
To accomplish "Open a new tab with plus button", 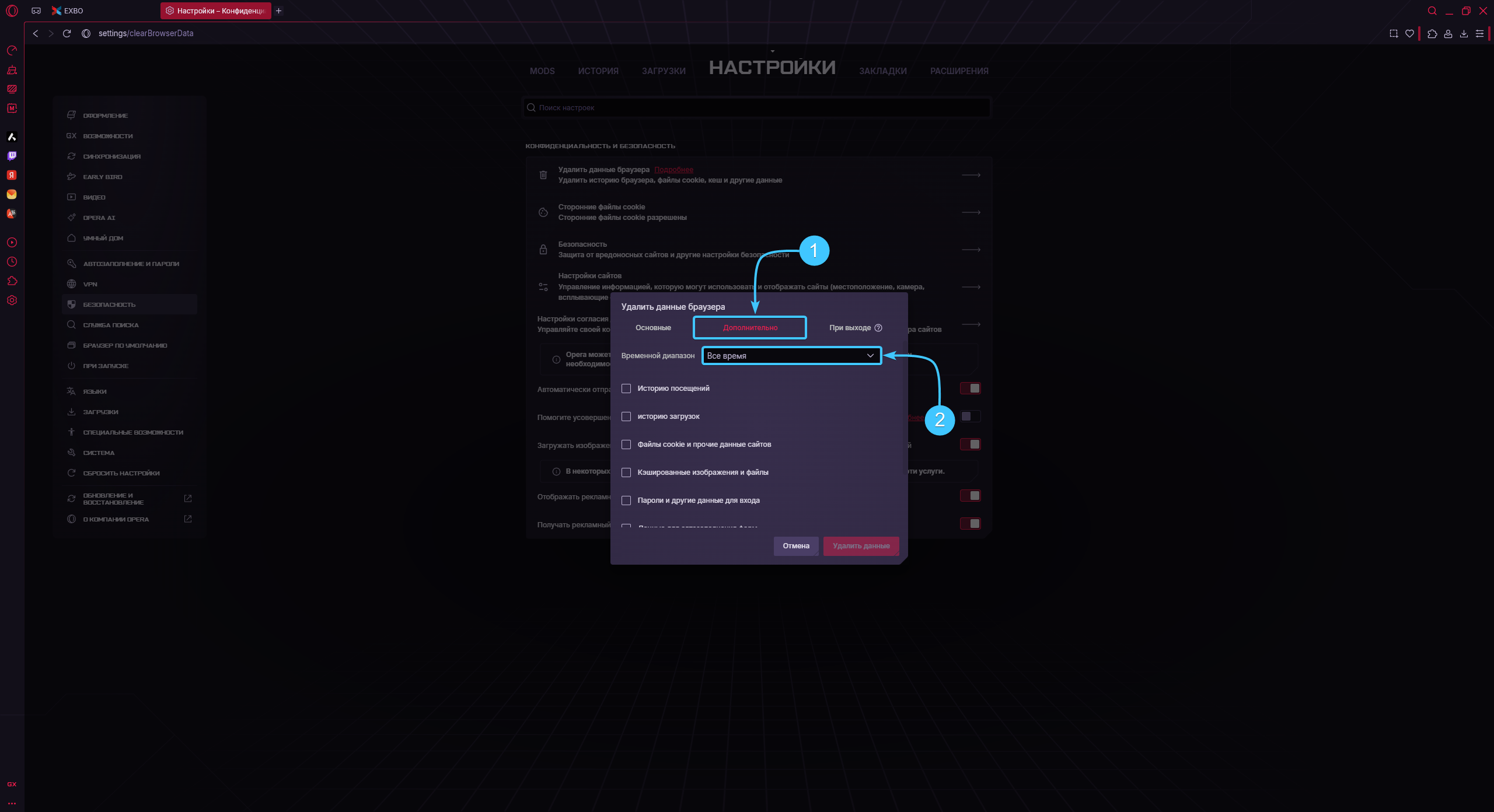I will click(x=279, y=10).
